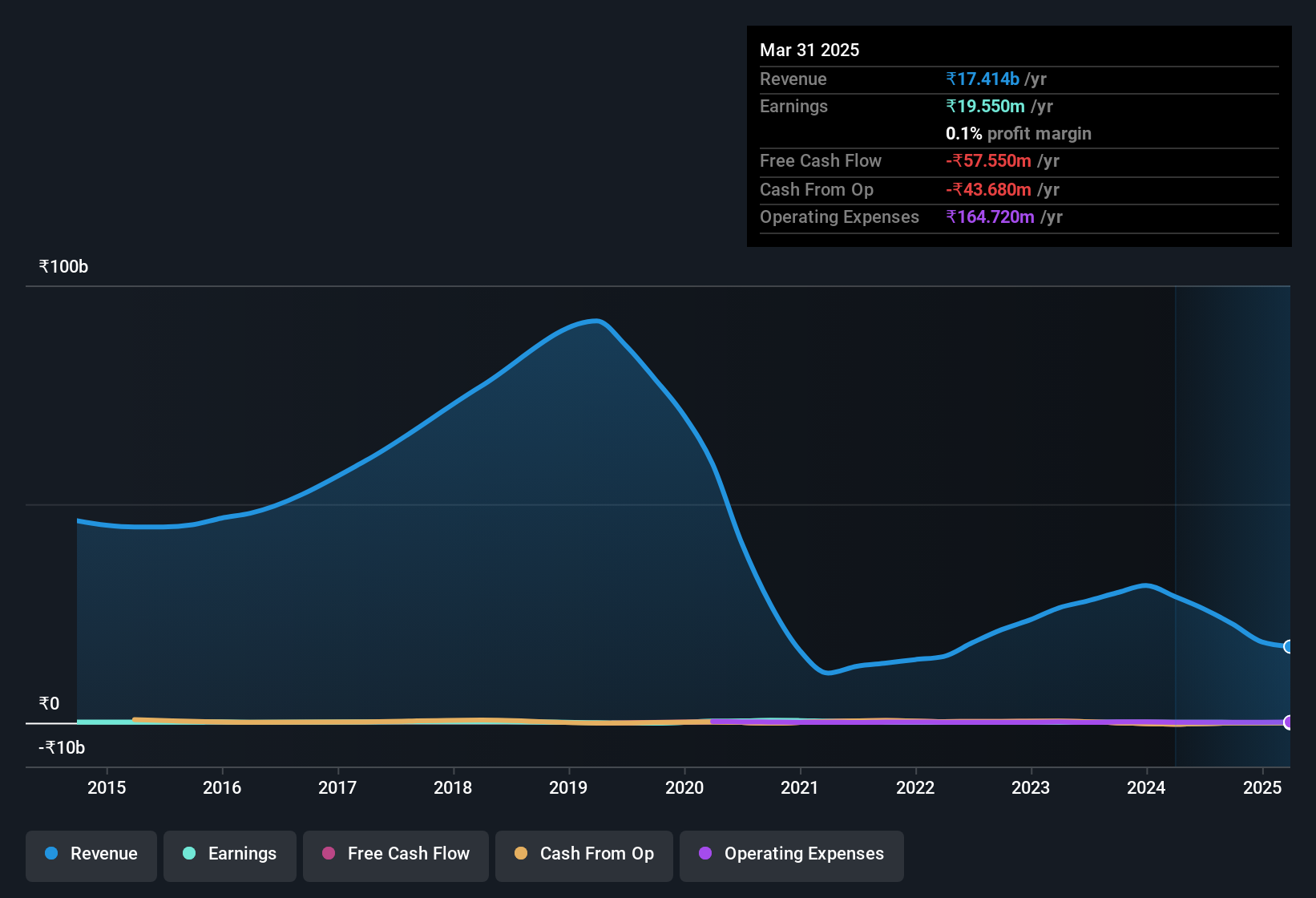The width and height of the screenshot is (1316, 898).
Task: Click the Mar 31 2025 tooltip date
Action: [809, 50]
